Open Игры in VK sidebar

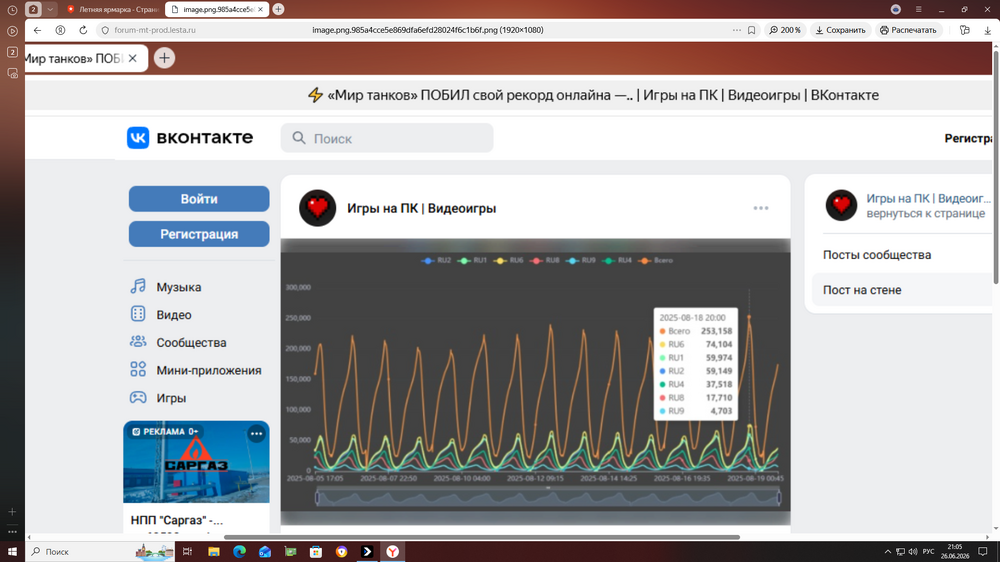pos(158,398)
